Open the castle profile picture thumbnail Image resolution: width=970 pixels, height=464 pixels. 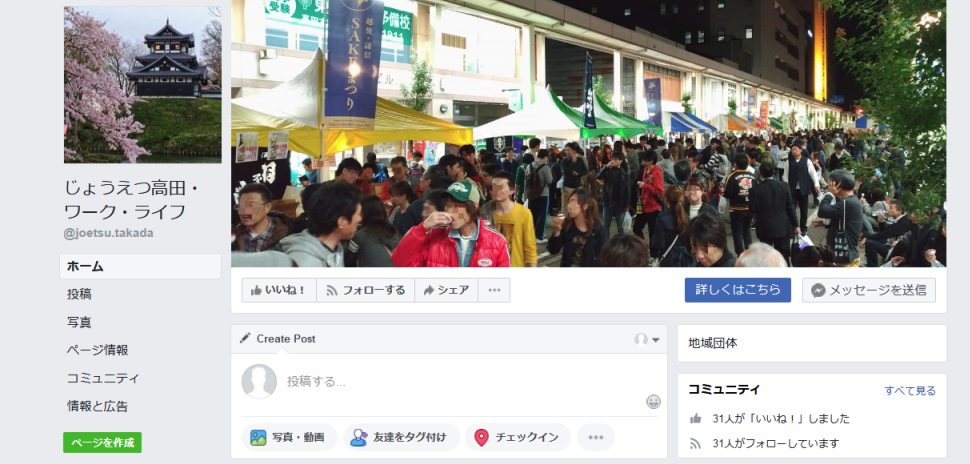tap(142, 85)
